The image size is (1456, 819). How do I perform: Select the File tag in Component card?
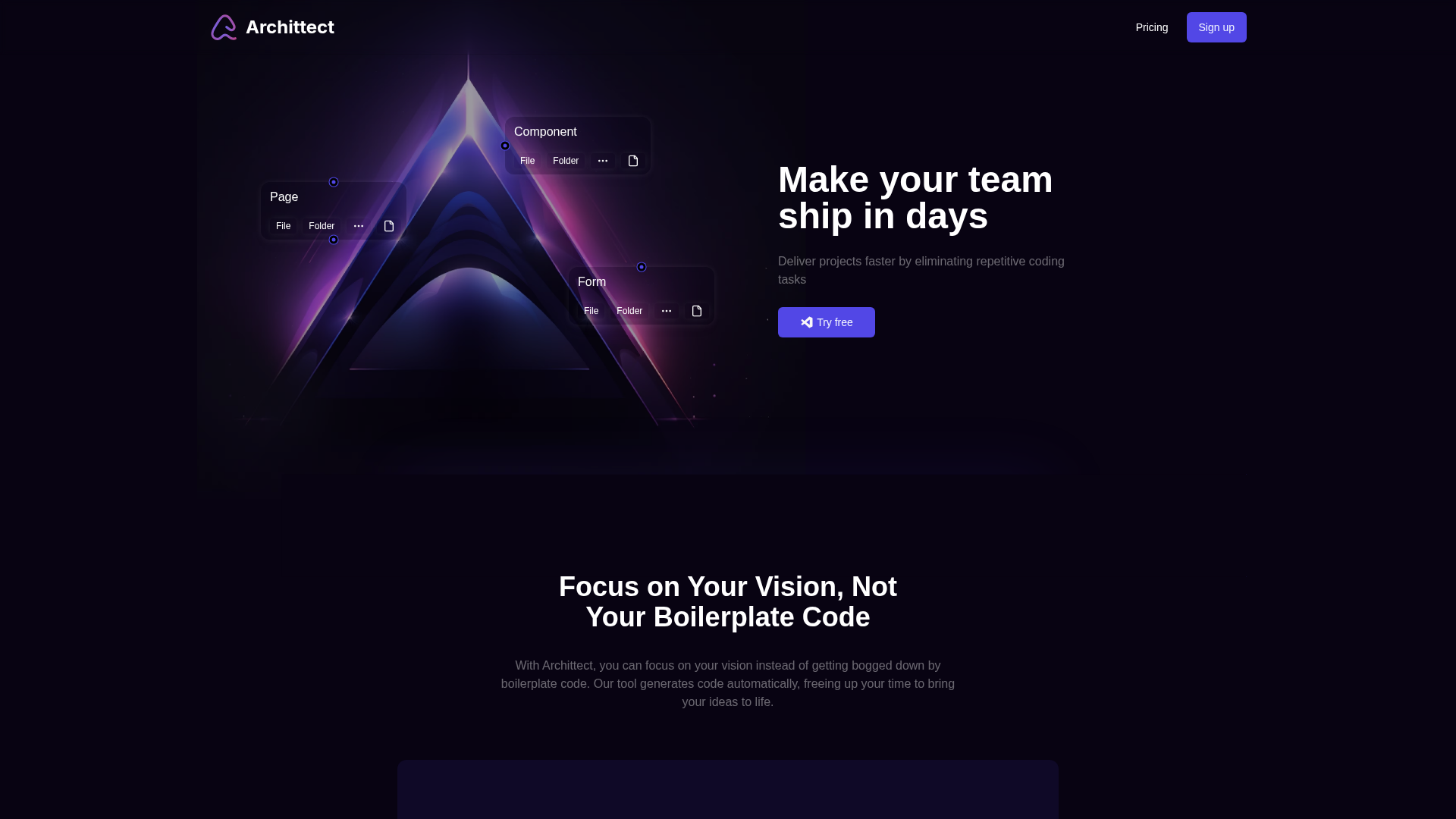pyautogui.click(x=528, y=161)
